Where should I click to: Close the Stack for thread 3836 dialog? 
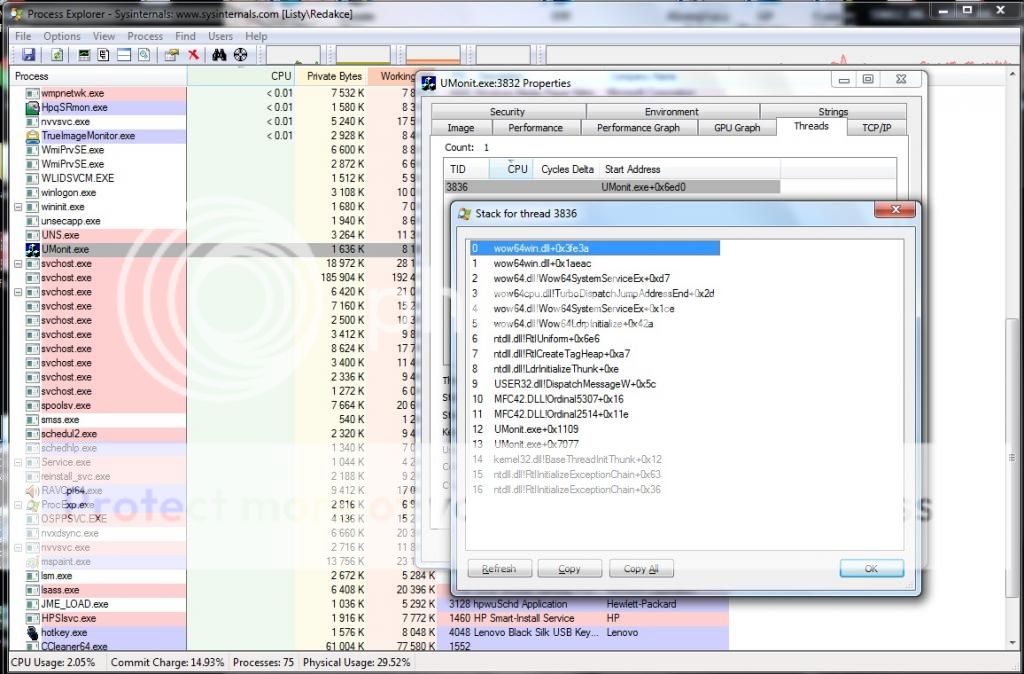pyautogui.click(x=895, y=210)
